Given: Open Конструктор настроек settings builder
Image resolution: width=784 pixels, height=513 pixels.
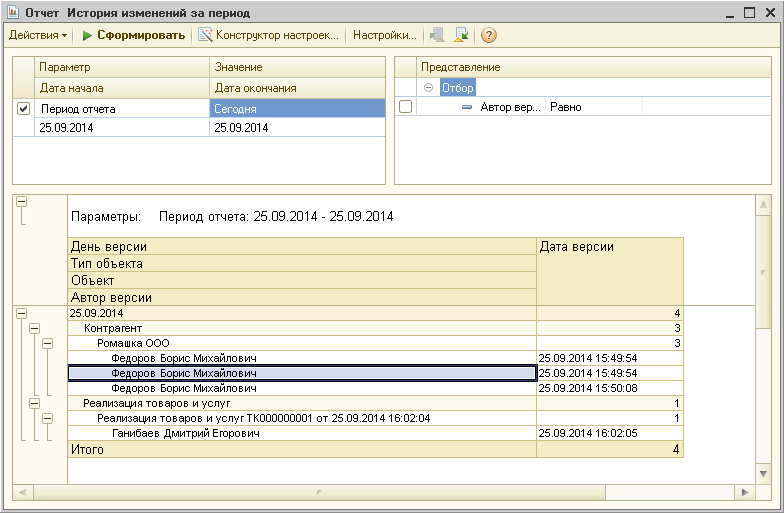Looking at the screenshot, I should click(268, 35).
